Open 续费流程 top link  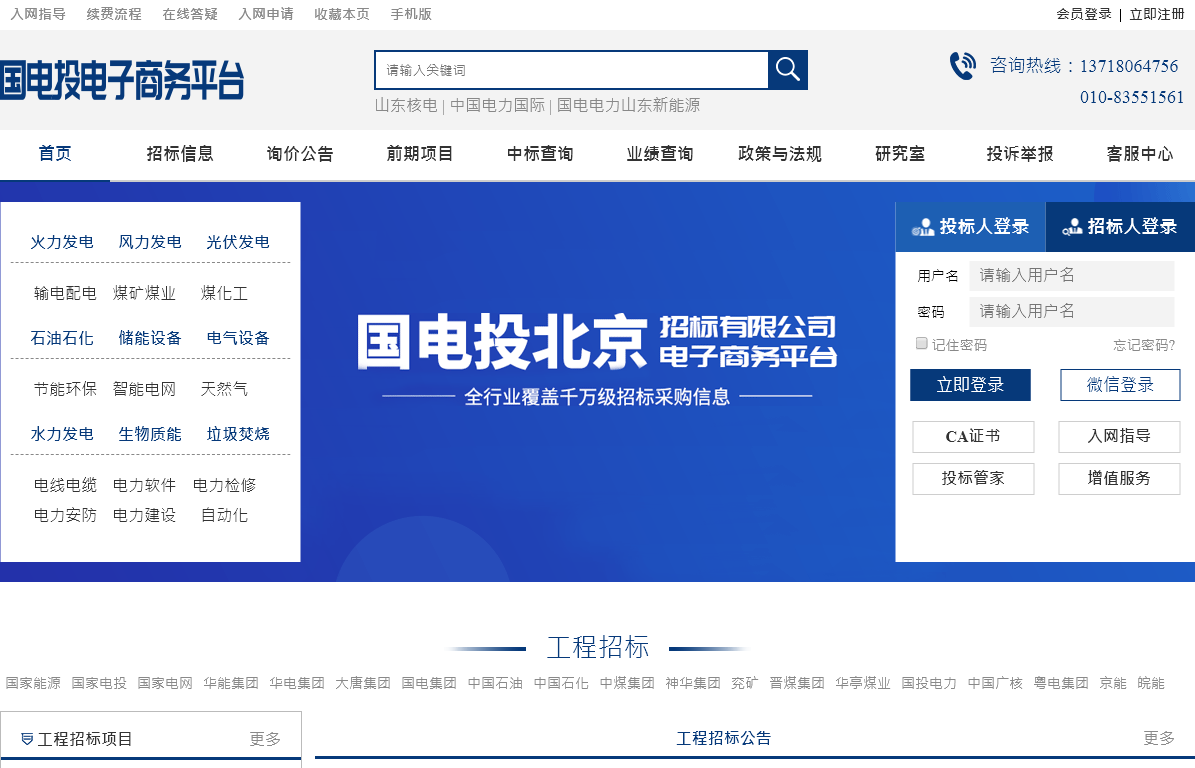coord(114,14)
